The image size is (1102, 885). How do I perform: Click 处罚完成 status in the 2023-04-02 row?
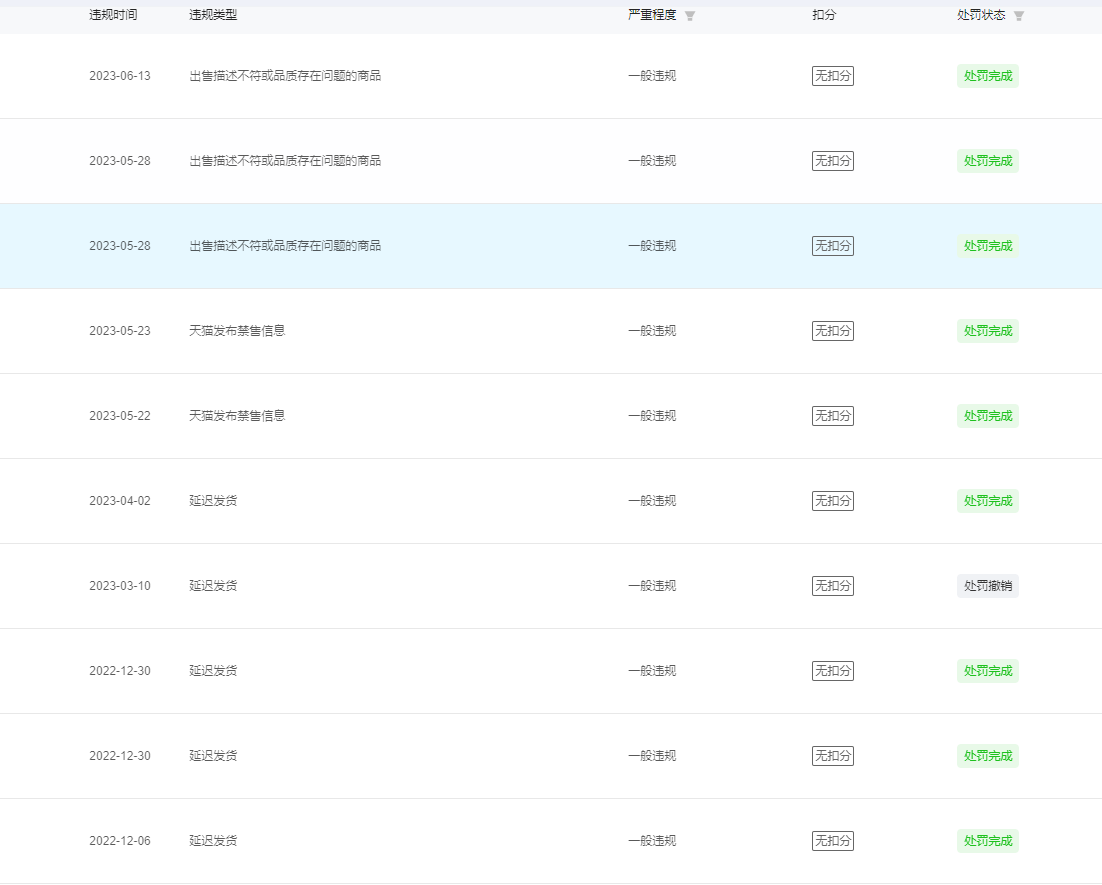coord(987,501)
